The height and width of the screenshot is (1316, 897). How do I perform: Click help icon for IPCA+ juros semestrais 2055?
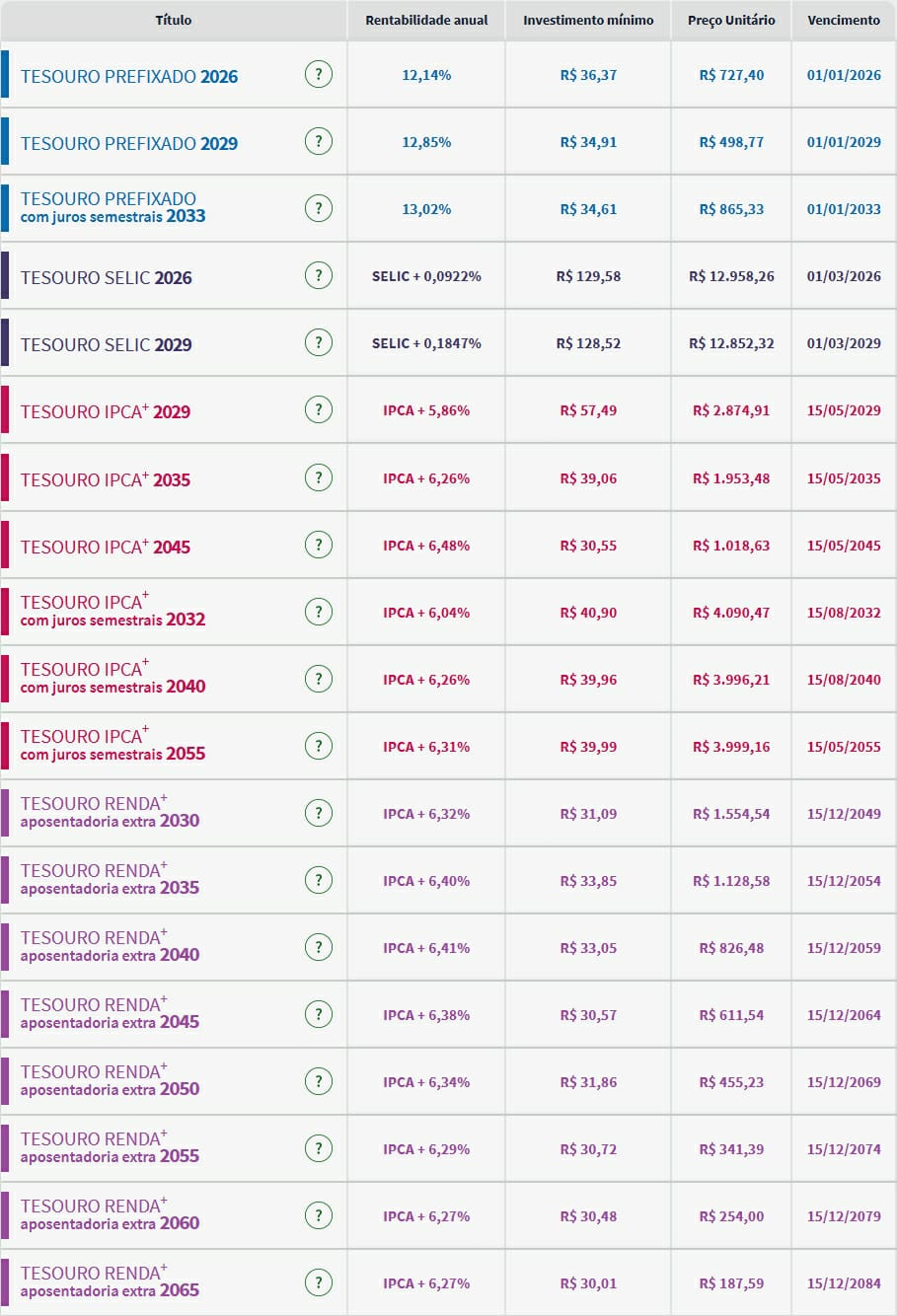pyautogui.click(x=318, y=746)
